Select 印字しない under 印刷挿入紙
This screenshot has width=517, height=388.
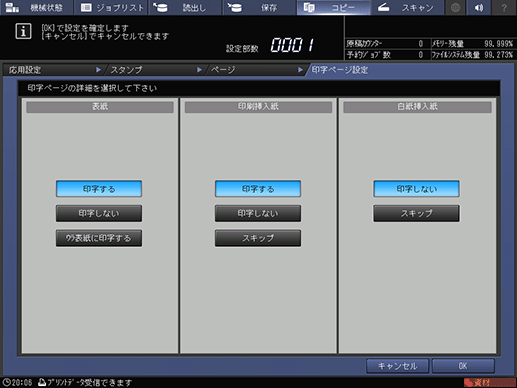point(258,213)
